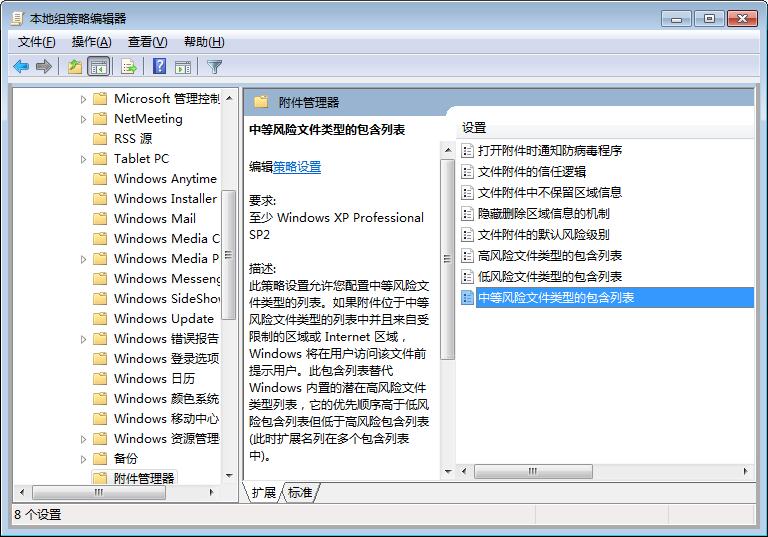This screenshot has height=537, width=768.
Task: Click tree pane scroll down arrow
Action: (x=229, y=475)
